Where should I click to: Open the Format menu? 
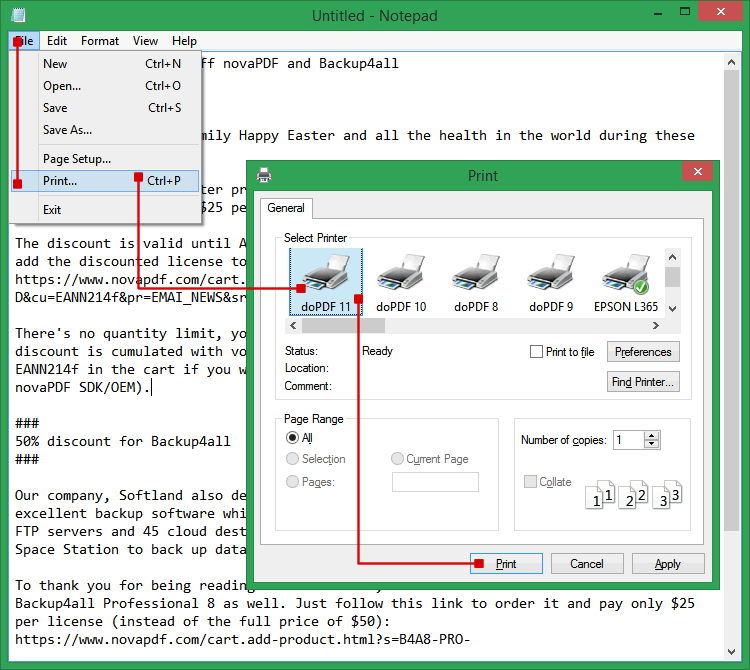(99, 41)
